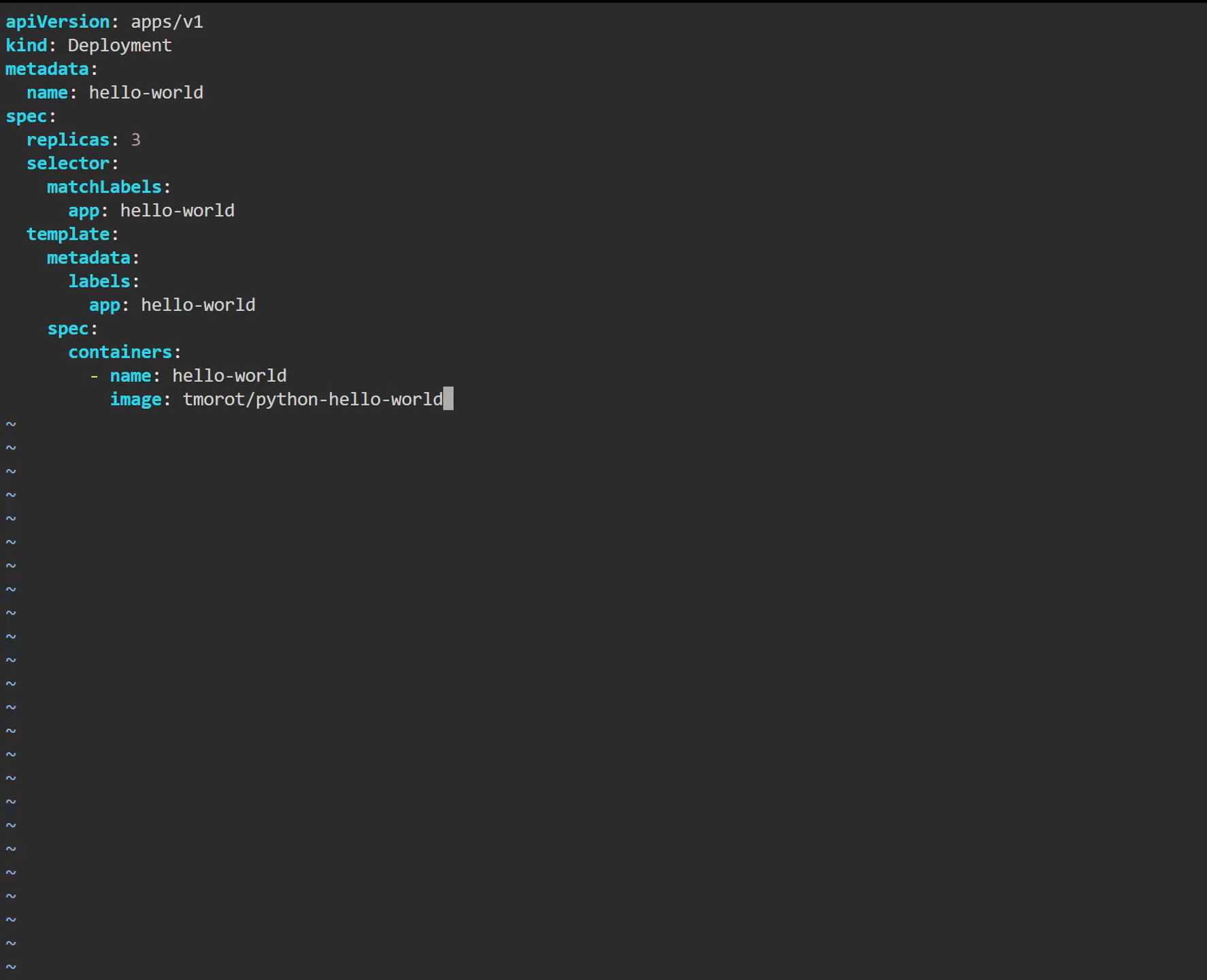
Task: Select the Deployment value text
Action: (120, 46)
